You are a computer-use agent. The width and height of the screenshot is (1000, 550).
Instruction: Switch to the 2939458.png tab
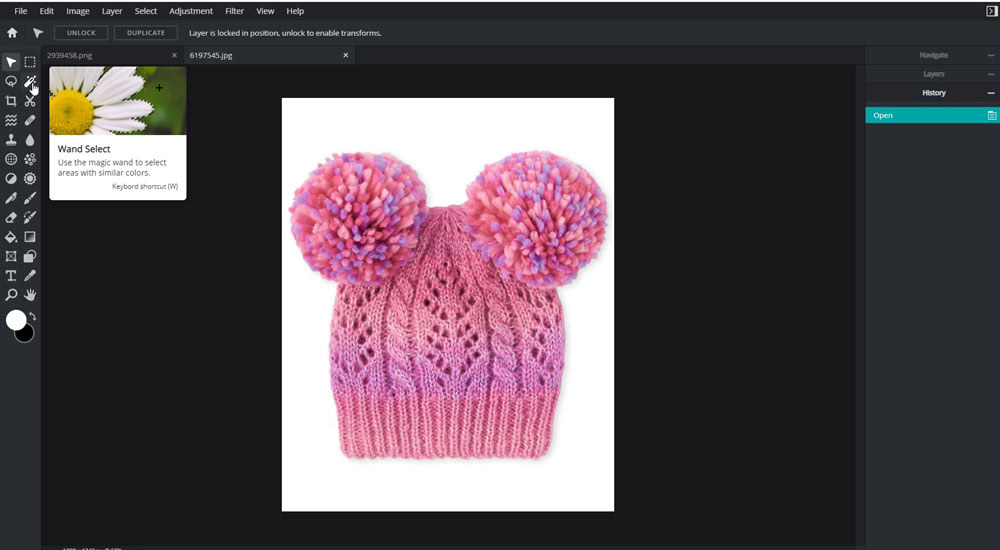point(70,56)
